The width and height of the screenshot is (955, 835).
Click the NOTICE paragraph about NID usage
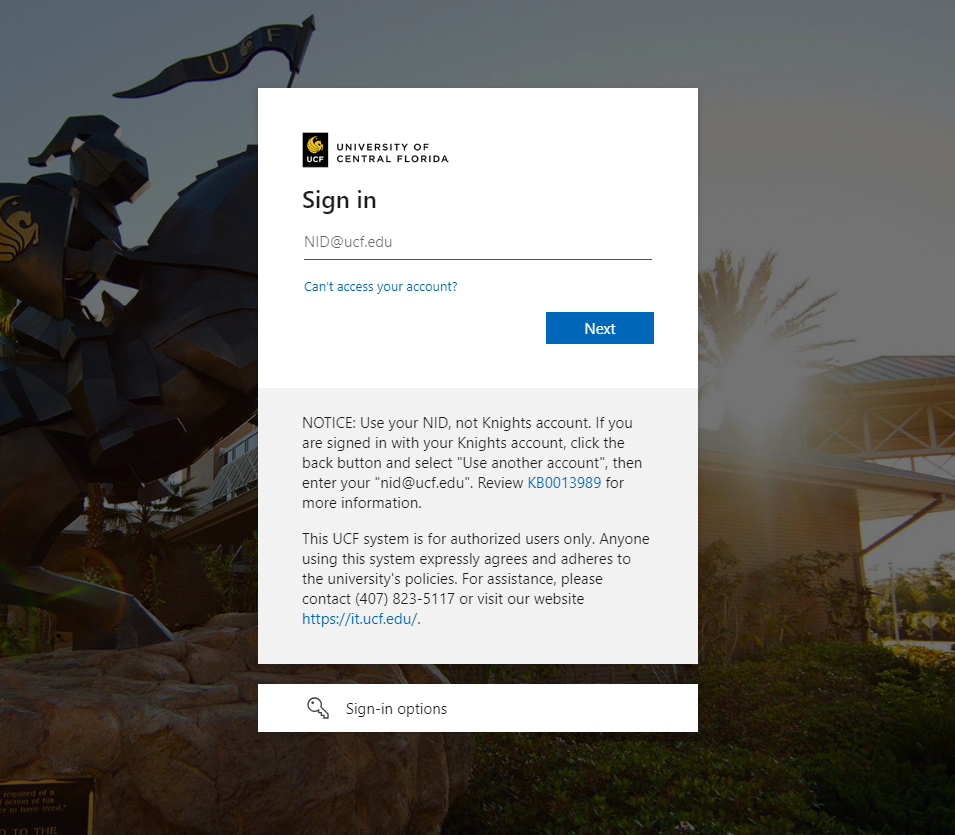472,463
